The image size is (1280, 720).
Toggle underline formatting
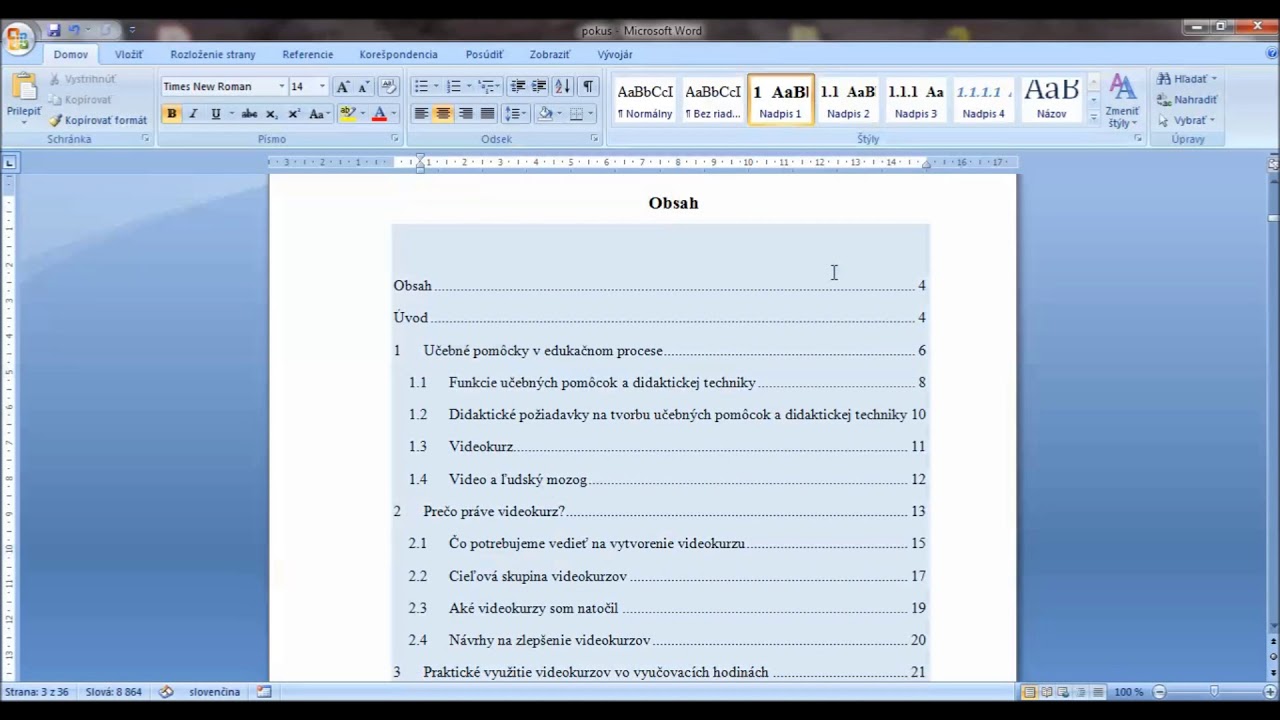[215, 114]
